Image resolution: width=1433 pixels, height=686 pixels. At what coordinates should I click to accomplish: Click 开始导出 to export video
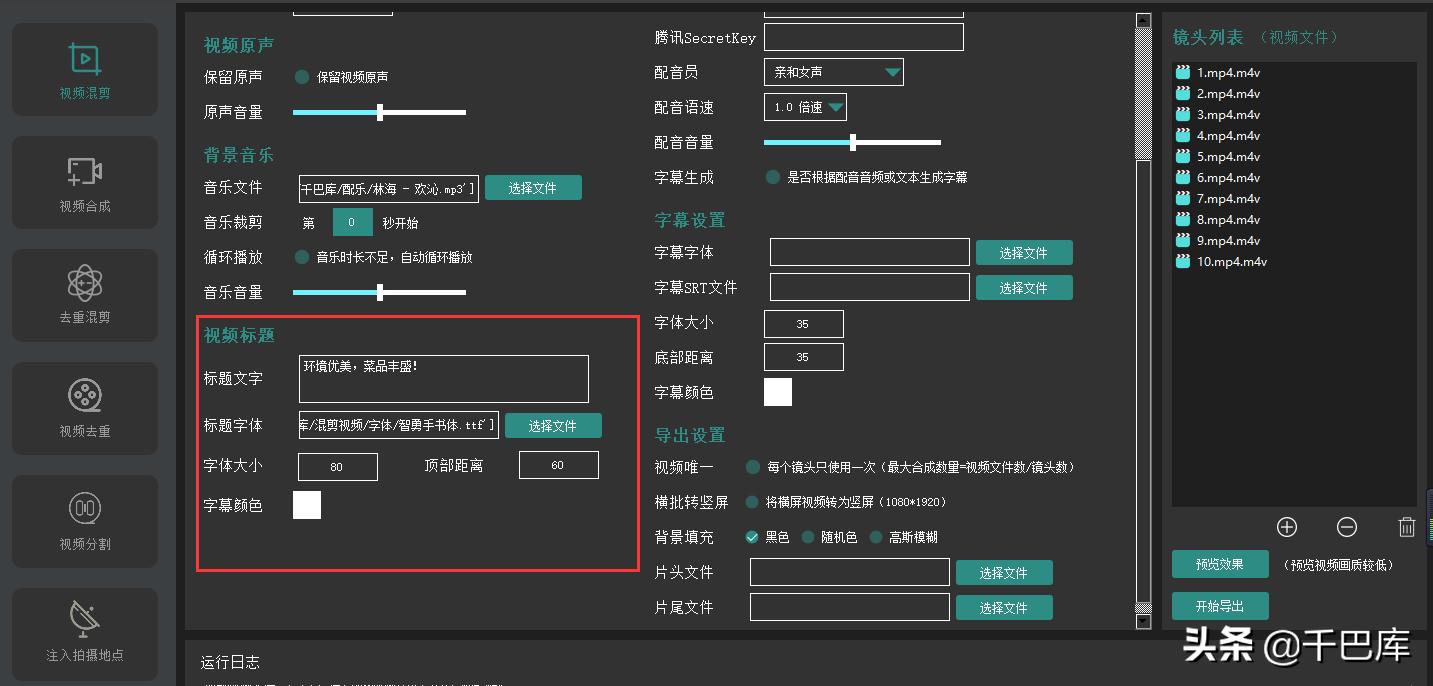click(x=1220, y=605)
